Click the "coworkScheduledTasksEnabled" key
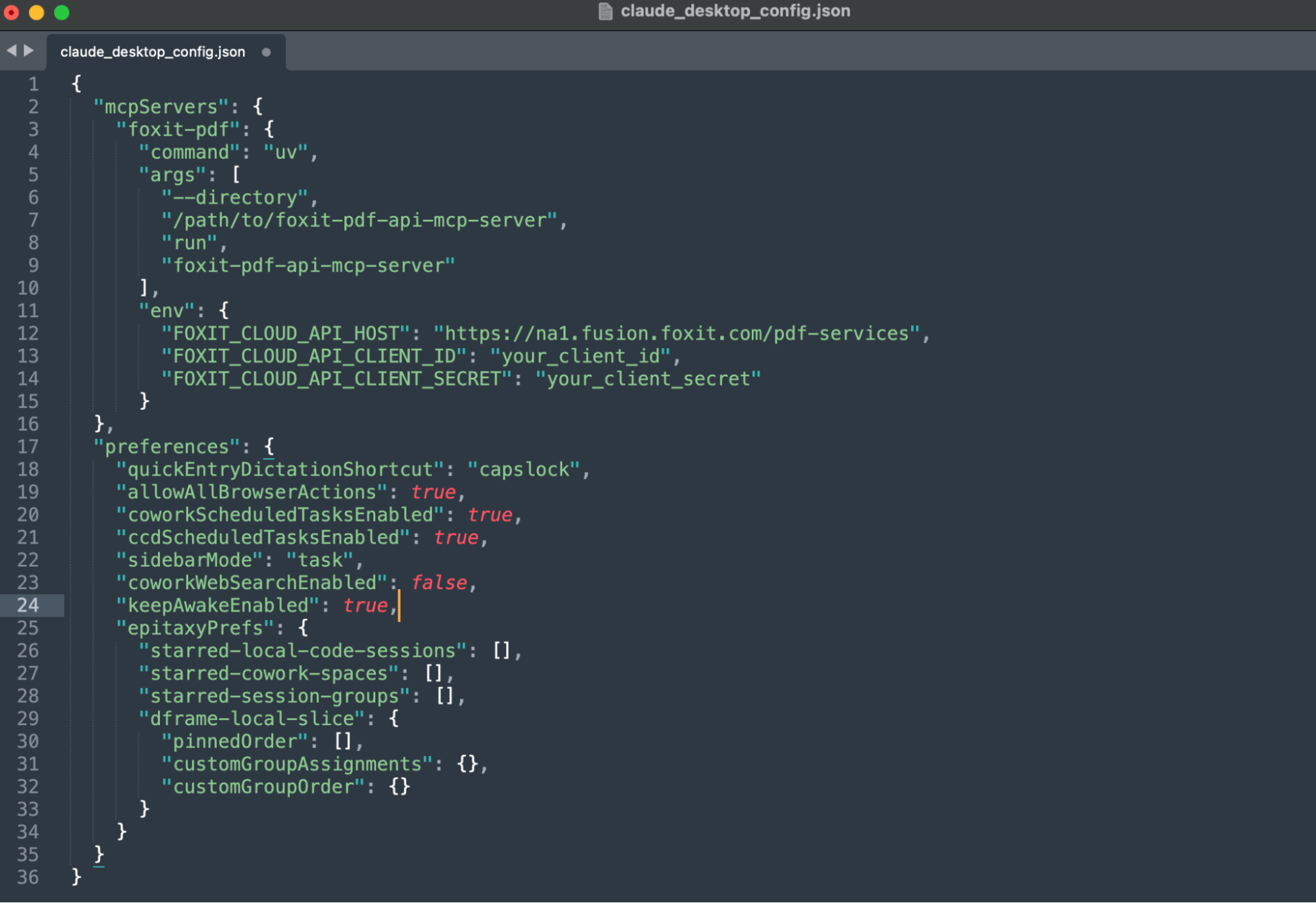The width and height of the screenshot is (1316, 903). (280, 515)
